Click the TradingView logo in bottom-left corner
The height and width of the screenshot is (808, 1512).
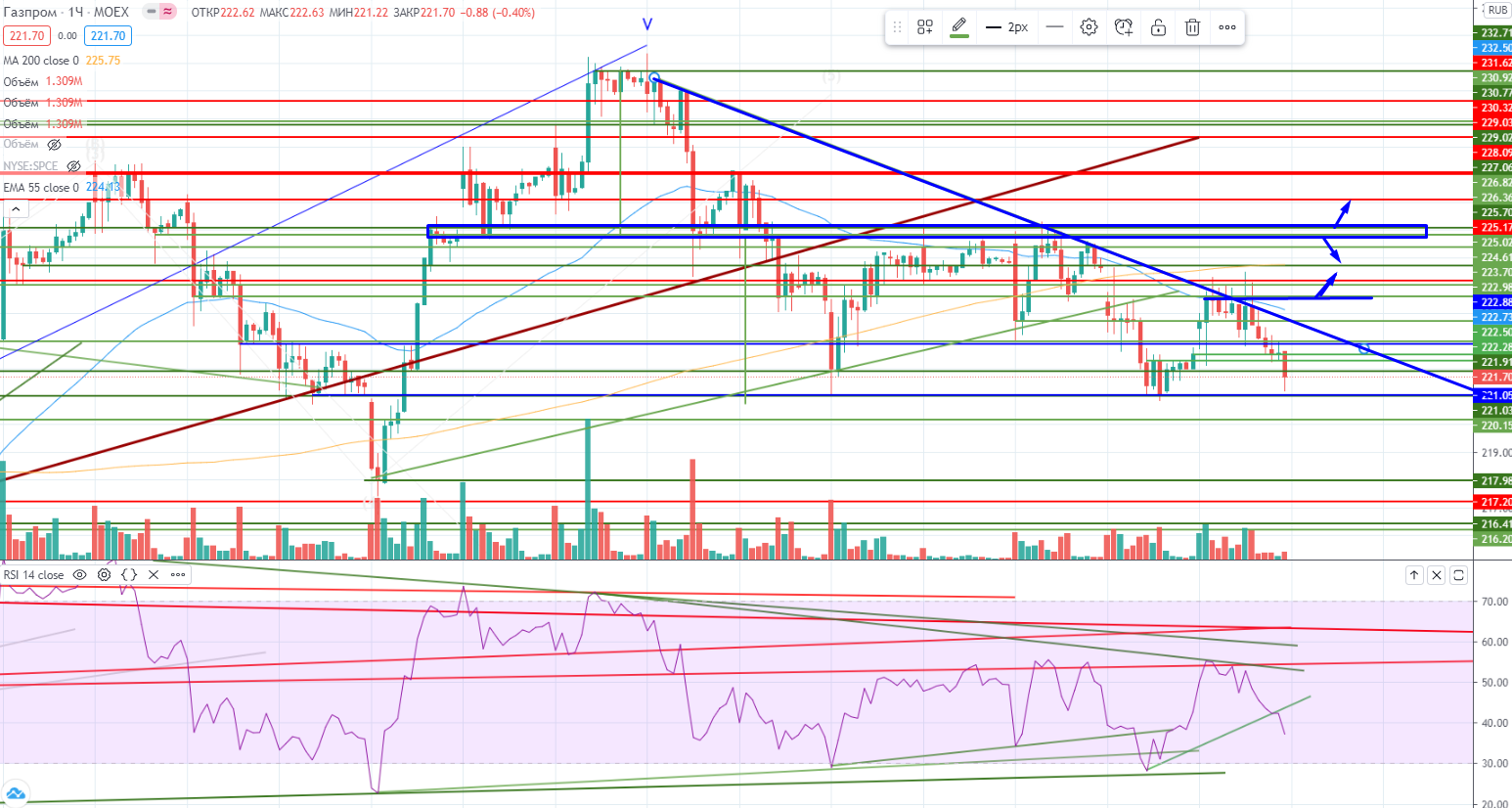(x=15, y=793)
